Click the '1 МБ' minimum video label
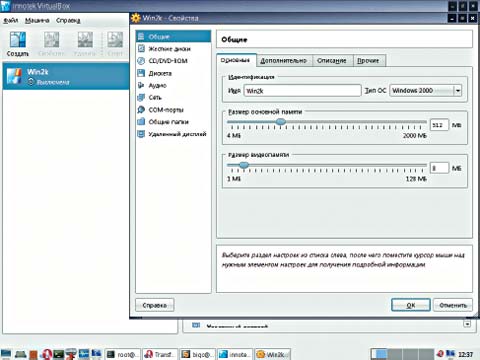This screenshot has width=480, height=360. pyautogui.click(x=234, y=179)
